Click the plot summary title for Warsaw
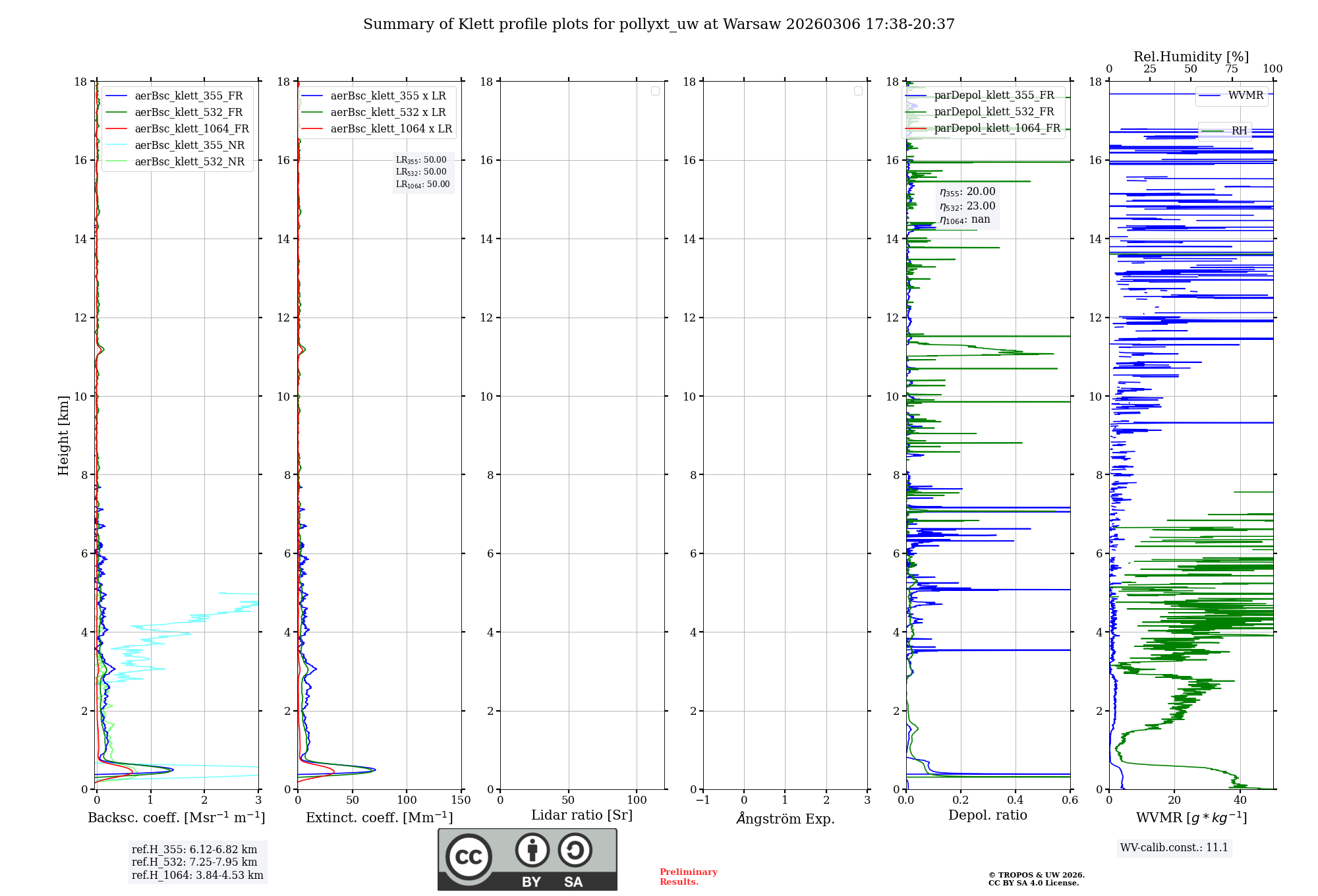Screen dimensions: 1318x896 [x=658, y=24]
